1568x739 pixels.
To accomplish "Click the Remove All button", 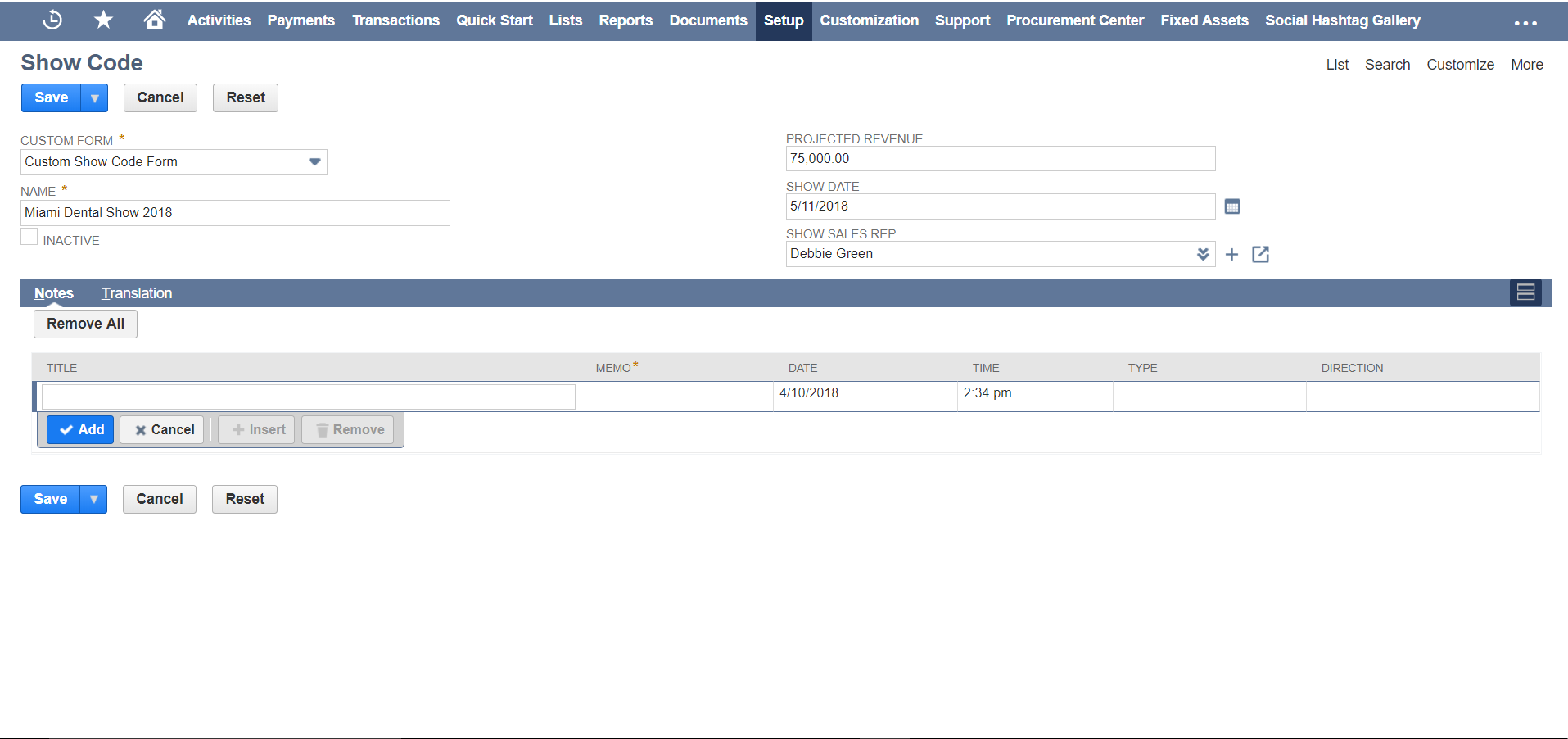I will [x=85, y=324].
